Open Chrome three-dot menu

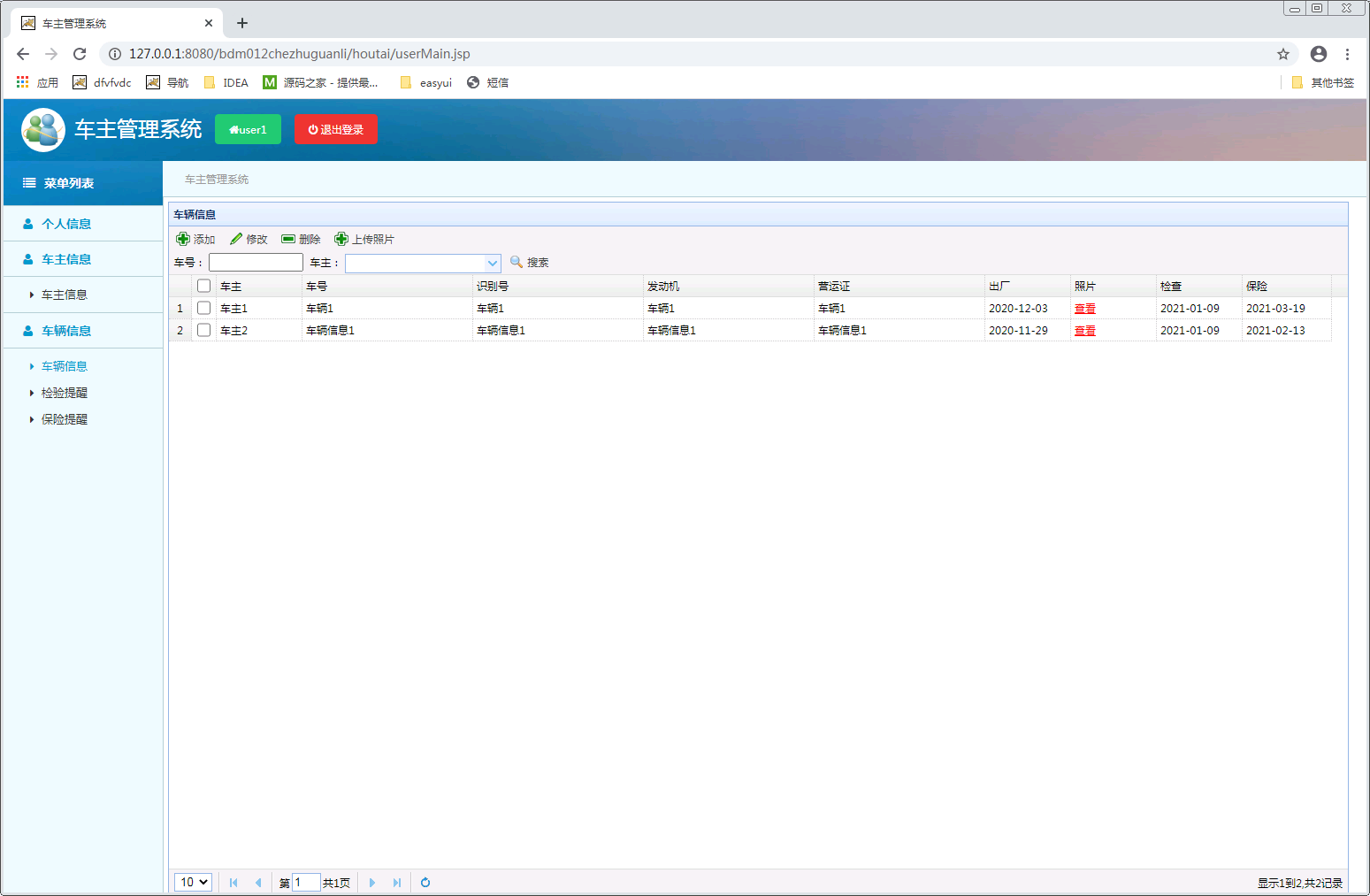pyautogui.click(x=1347, y=54)
